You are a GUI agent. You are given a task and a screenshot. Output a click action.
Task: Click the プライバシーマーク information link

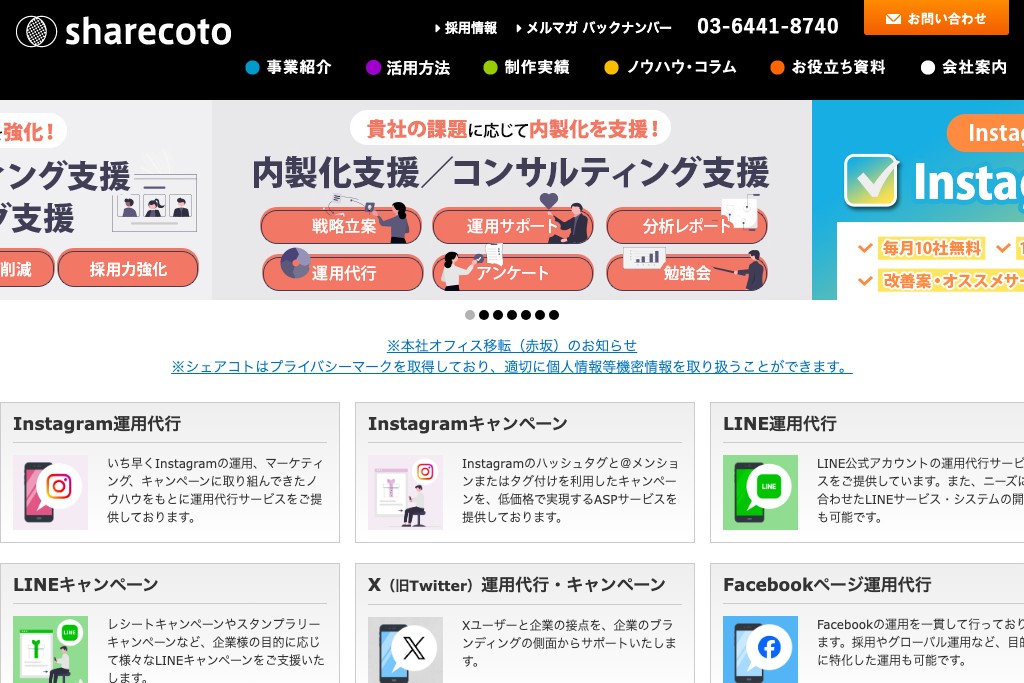click(512, 366)
